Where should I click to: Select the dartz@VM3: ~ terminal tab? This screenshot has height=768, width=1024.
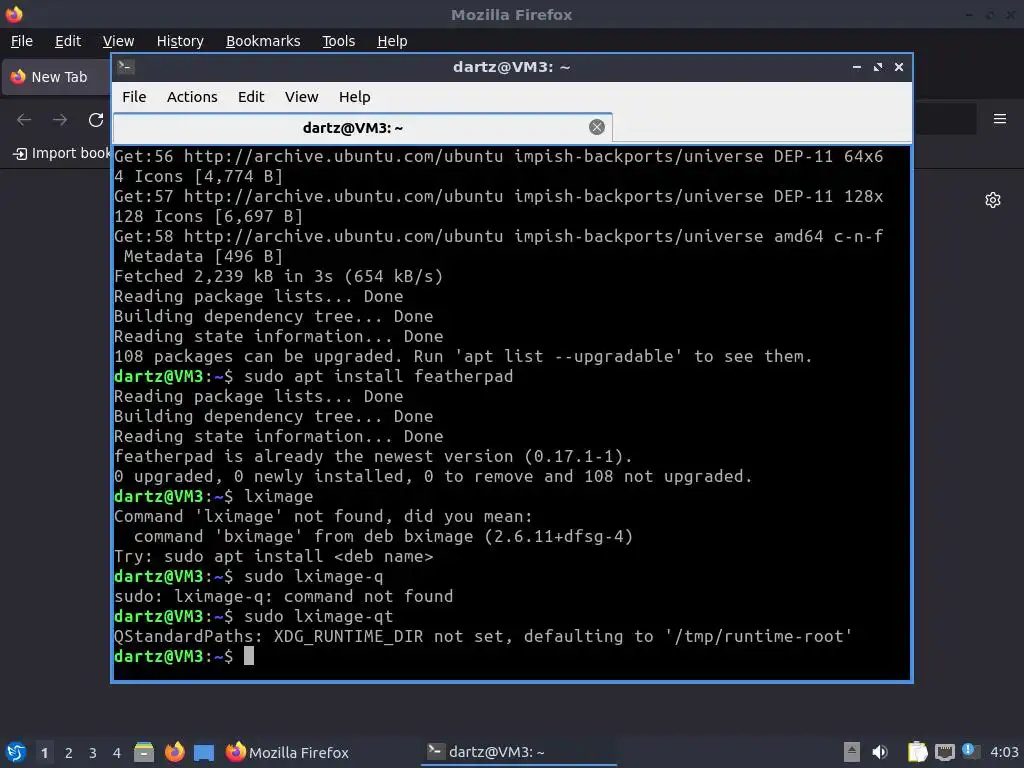point(362,127)
